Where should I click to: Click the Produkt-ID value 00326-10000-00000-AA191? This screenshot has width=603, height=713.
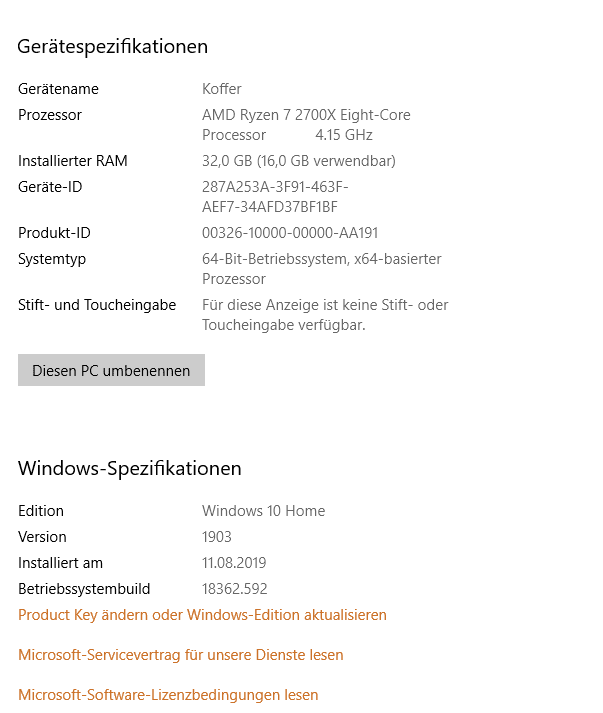pyautogui.click(x=290, y=233)
